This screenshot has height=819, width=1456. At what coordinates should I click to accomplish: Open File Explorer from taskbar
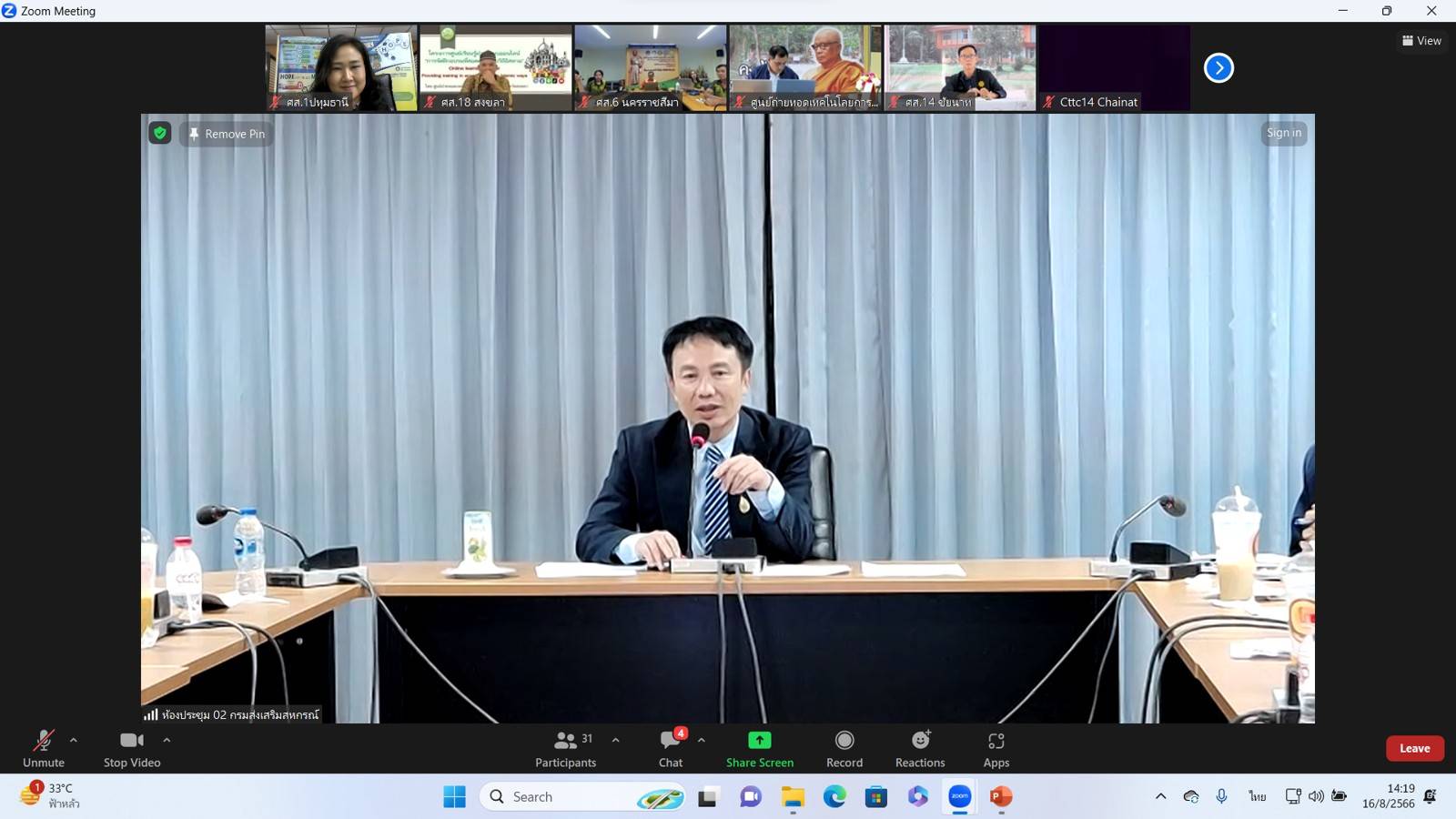point(793,797)
